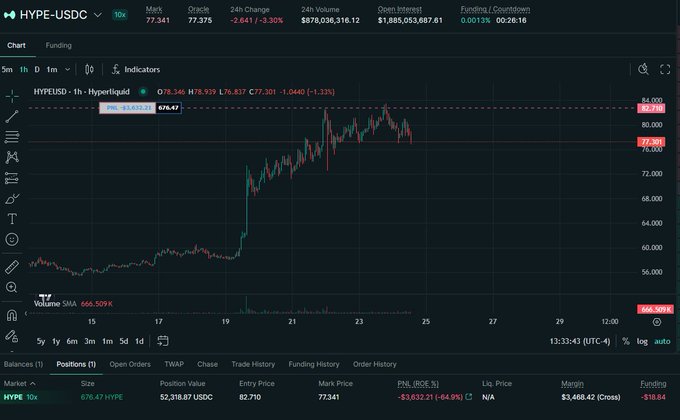This screenshot has height=420, width=680.
Task: Set chart range to 1y
Action: (x=56, y=341)
